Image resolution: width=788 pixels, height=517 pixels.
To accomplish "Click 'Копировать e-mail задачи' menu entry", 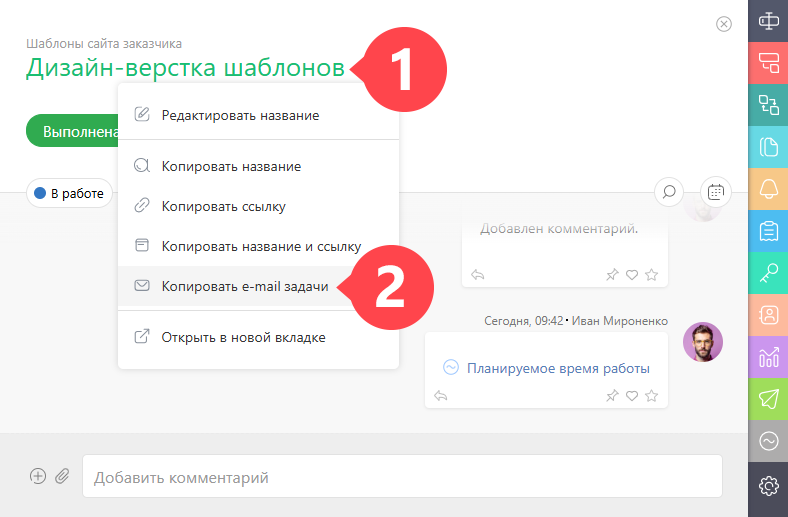I will coord(258,286).
